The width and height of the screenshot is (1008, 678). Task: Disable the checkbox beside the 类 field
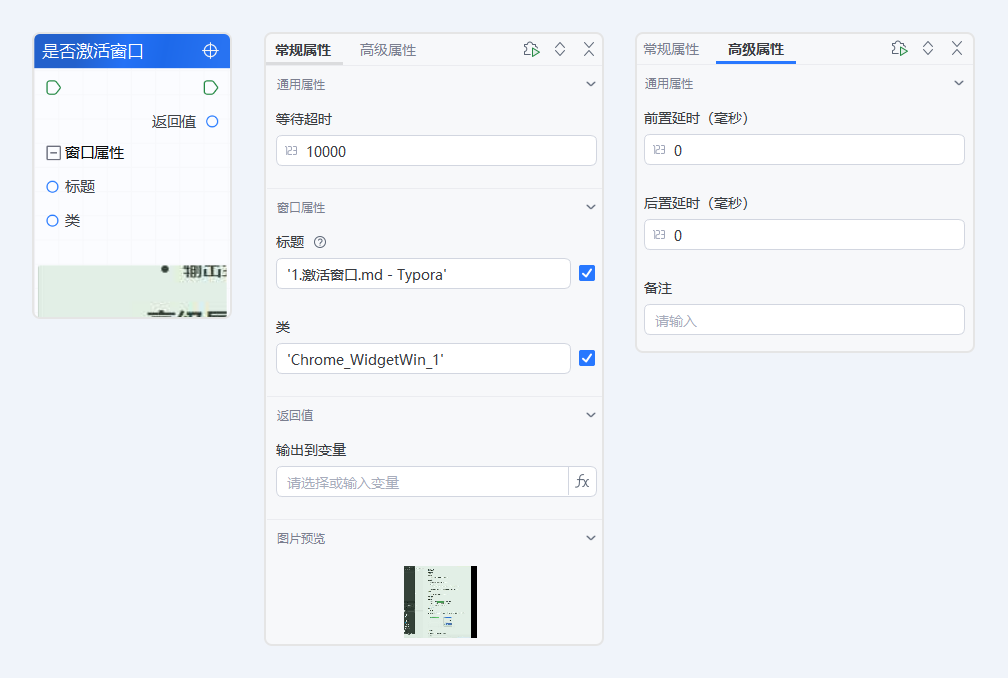[587, 358]
